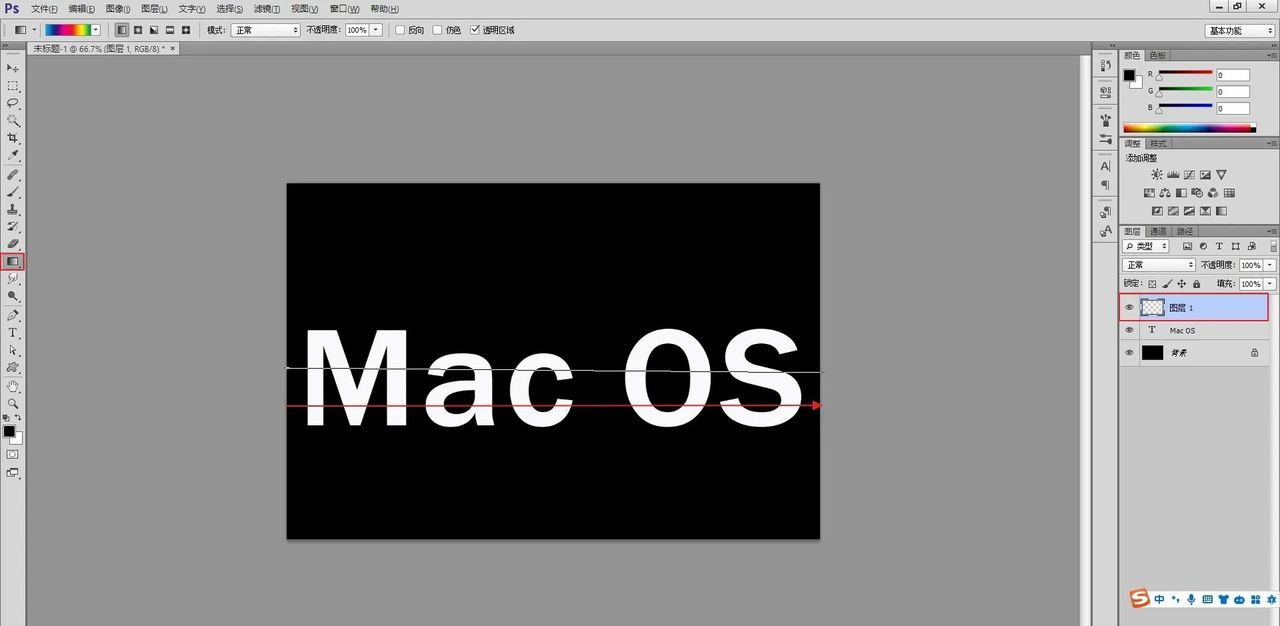Toggle Quick Mask mode

point(13,454)
